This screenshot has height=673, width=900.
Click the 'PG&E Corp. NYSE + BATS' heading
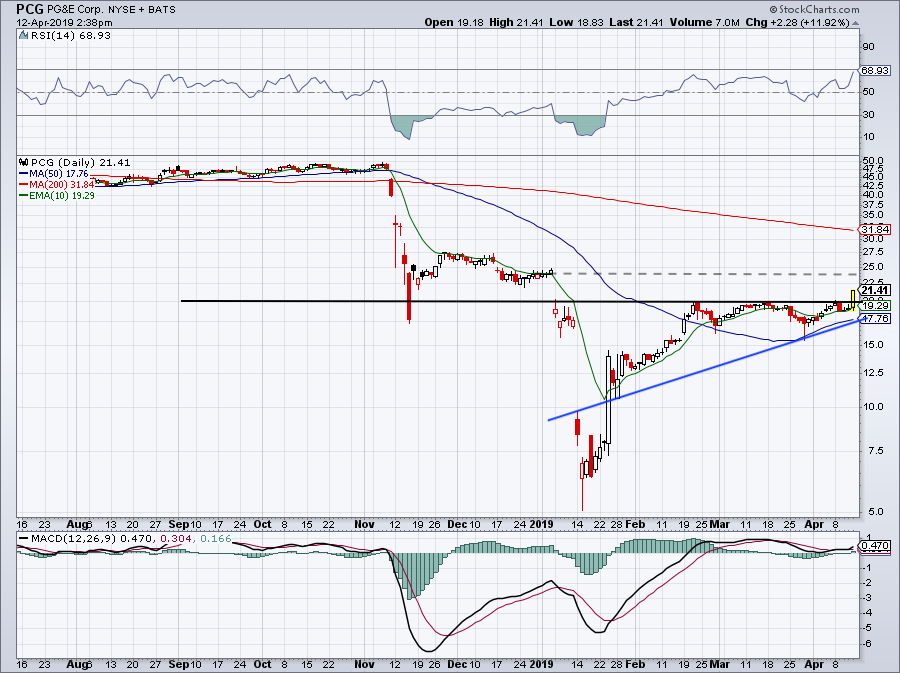point(111,10)
